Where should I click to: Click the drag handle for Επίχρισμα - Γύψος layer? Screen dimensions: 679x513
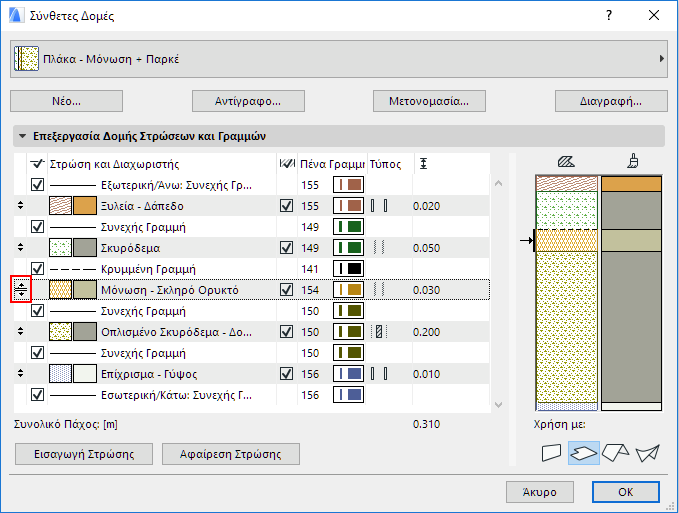point(20,374)
